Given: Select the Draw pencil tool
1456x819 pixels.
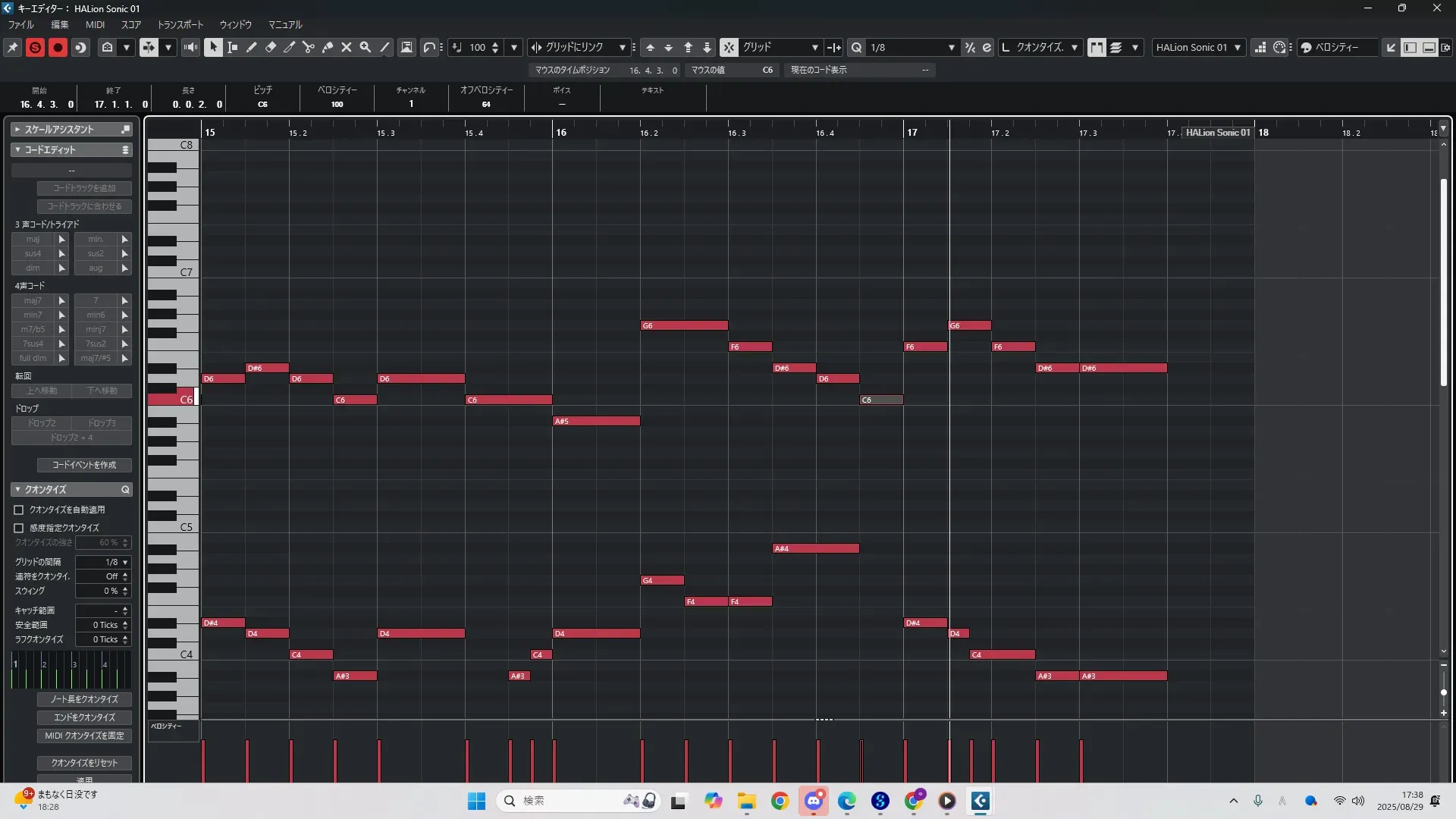Looking at the screenshot, I should pos(252,47).
